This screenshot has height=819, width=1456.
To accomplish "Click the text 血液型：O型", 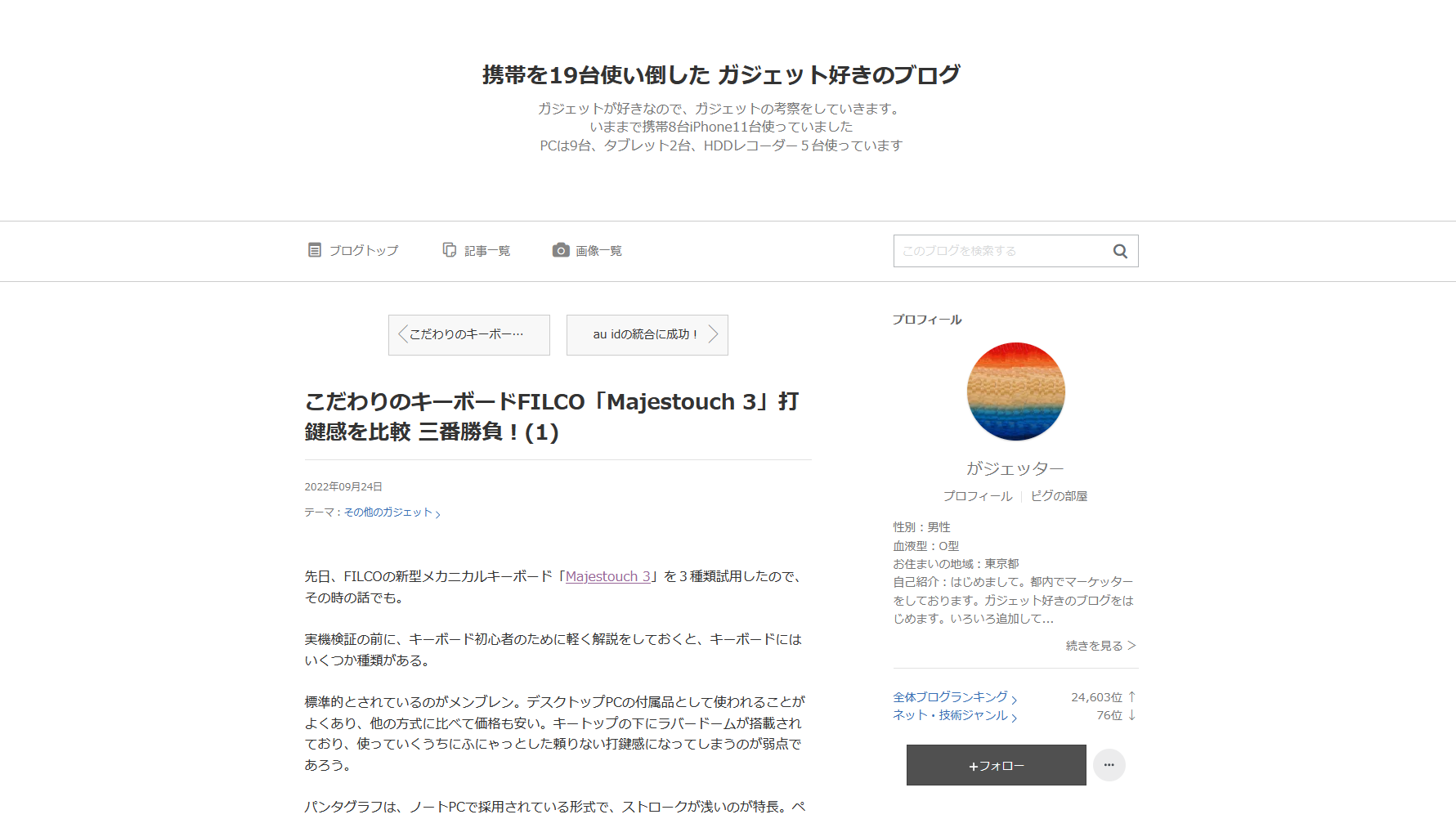I will tap(925, 546).
